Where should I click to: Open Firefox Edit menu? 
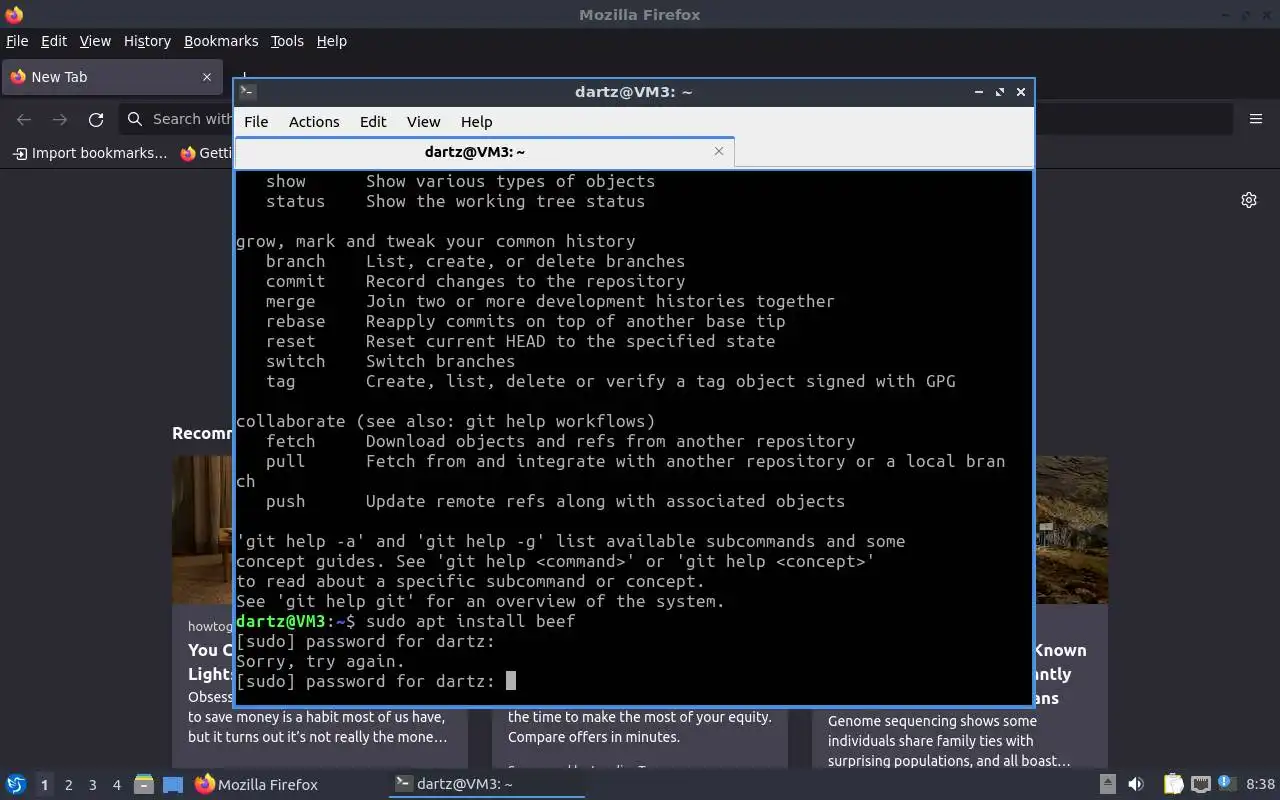pyautogui.click(x=54, y=41)
